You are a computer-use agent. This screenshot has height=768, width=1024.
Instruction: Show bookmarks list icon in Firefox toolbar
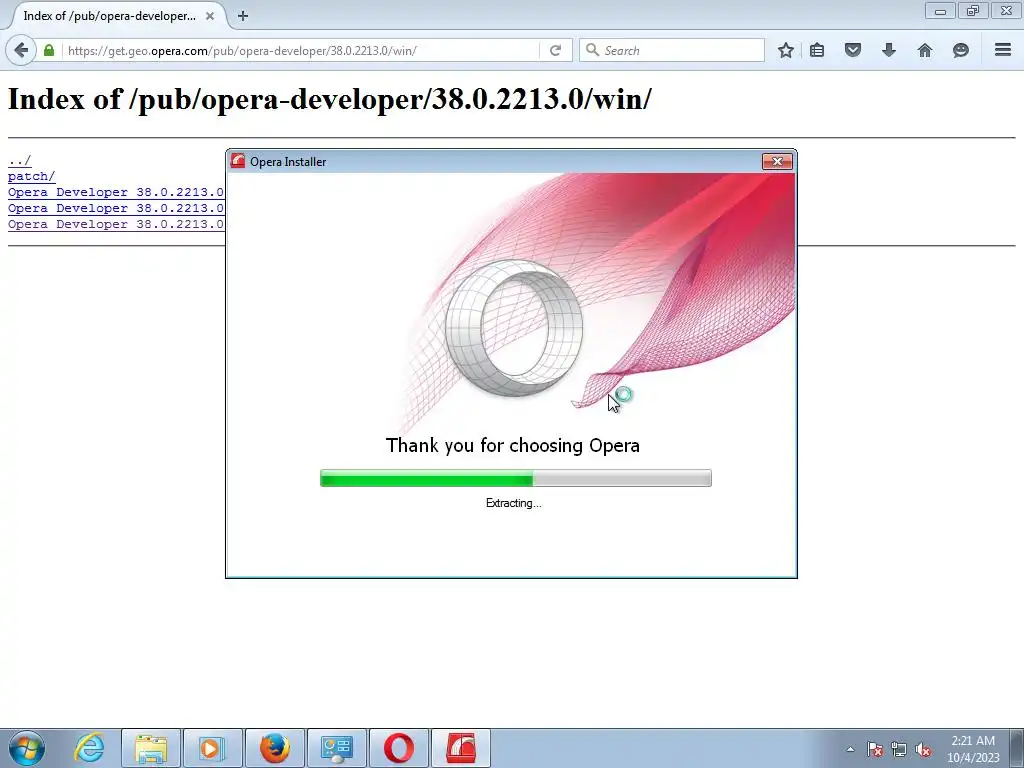tap(817, 50)
